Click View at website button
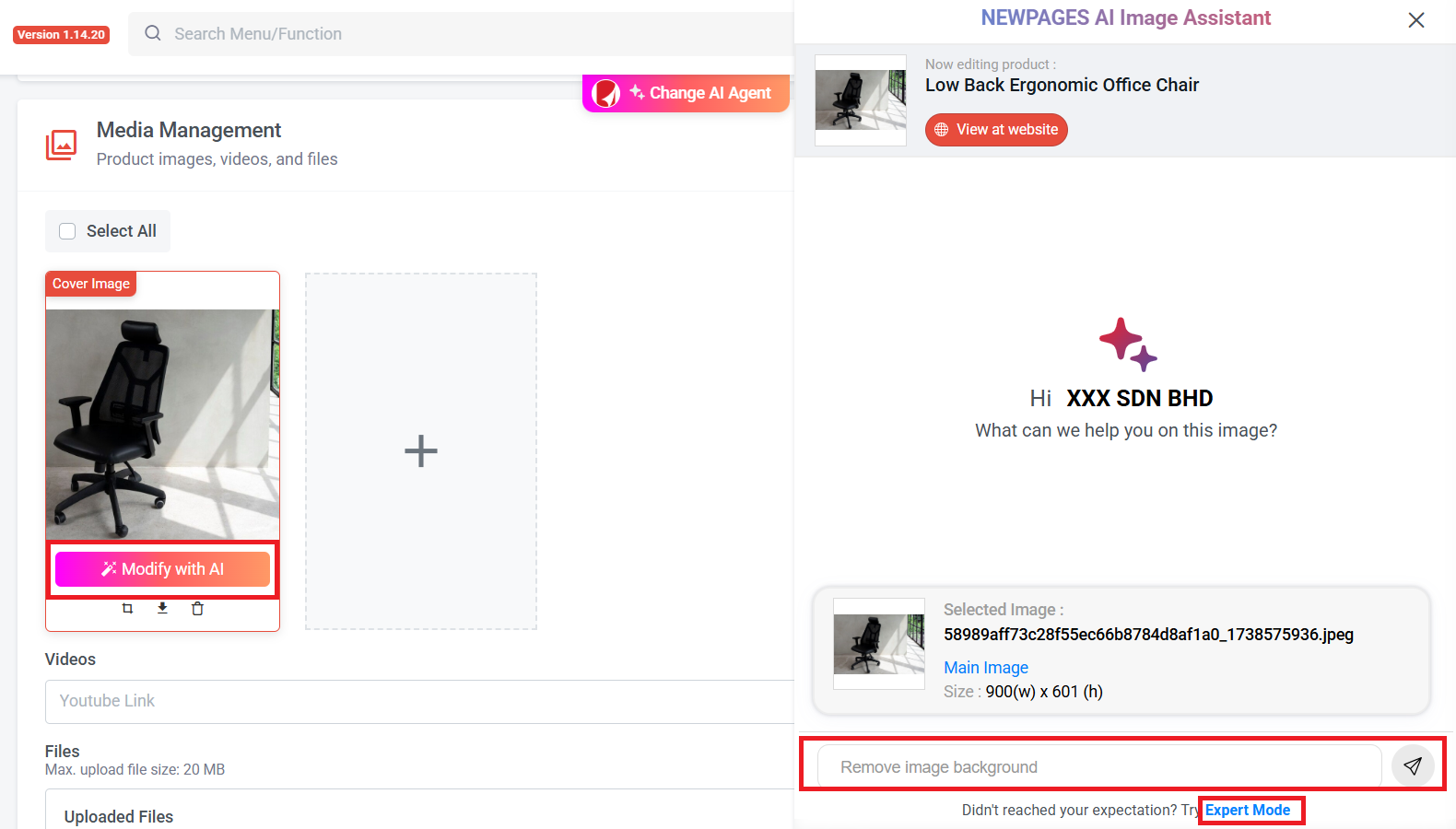Screen dimensions: 1456x829 (x=996, y=130)
